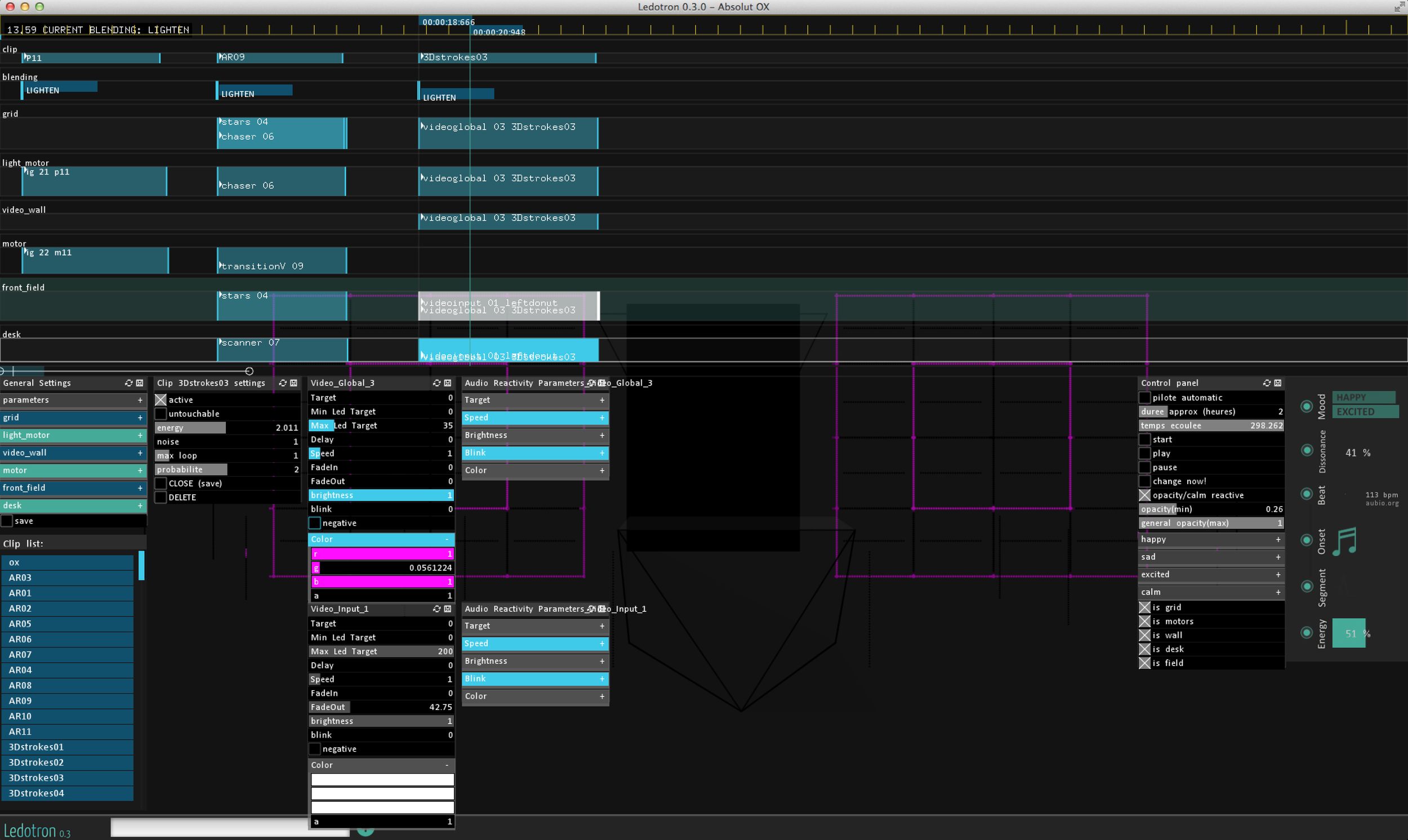The height and width of the screenshot is (840, 1408).
Task: Expand Blink under Audio Reactivity Video_Input_1
Action: pyautogui.click(x=535, y=678)
